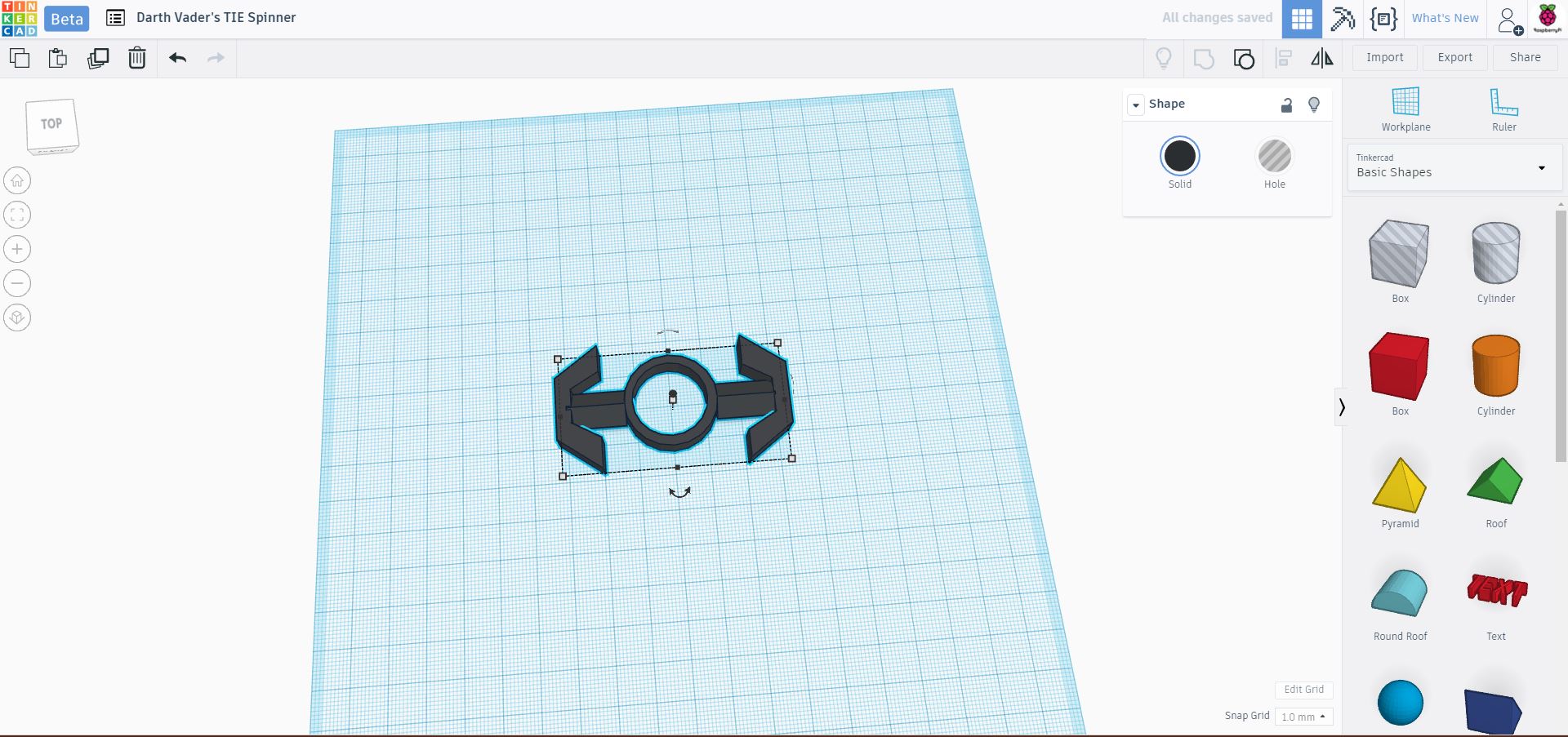Open the Shape Generators braces icon
The height and width of the screenshot is (737, 1568).
tap(1383, 19)
